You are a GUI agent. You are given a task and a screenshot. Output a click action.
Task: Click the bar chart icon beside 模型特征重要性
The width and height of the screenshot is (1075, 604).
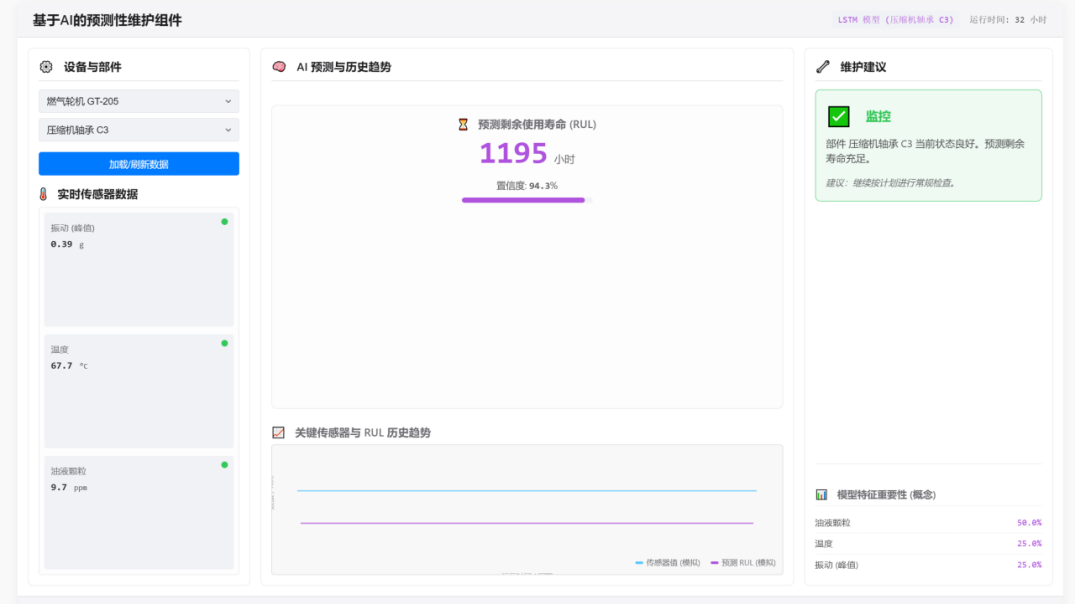pos(821,494)
